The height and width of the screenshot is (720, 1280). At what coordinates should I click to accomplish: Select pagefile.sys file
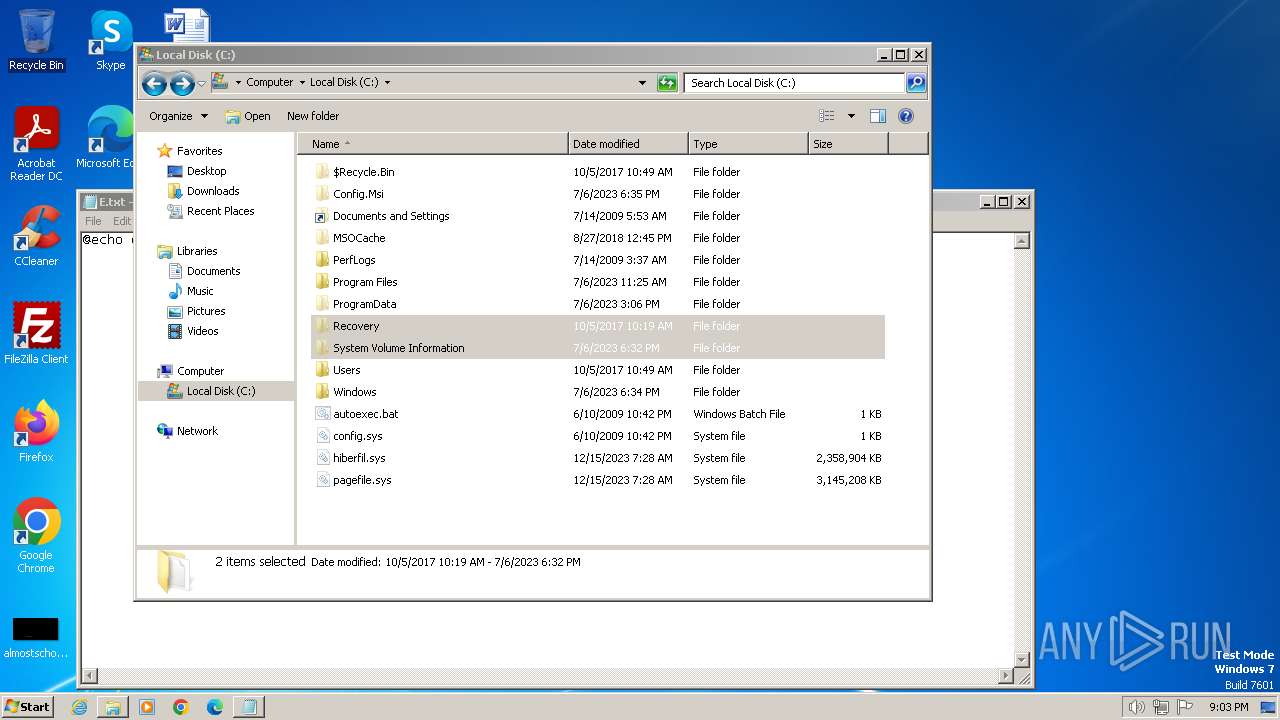(598, 480)
